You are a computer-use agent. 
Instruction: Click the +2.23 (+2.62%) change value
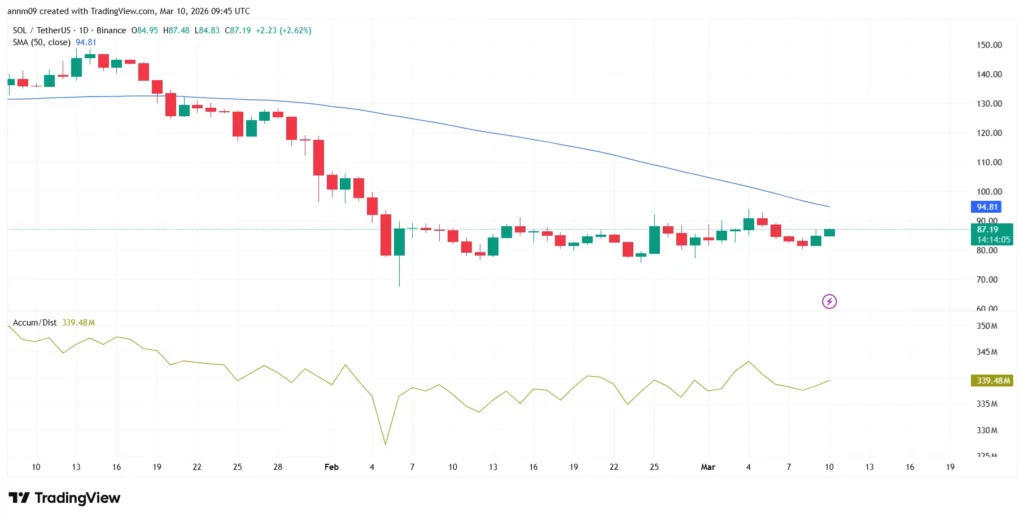[x=282, y=30]
